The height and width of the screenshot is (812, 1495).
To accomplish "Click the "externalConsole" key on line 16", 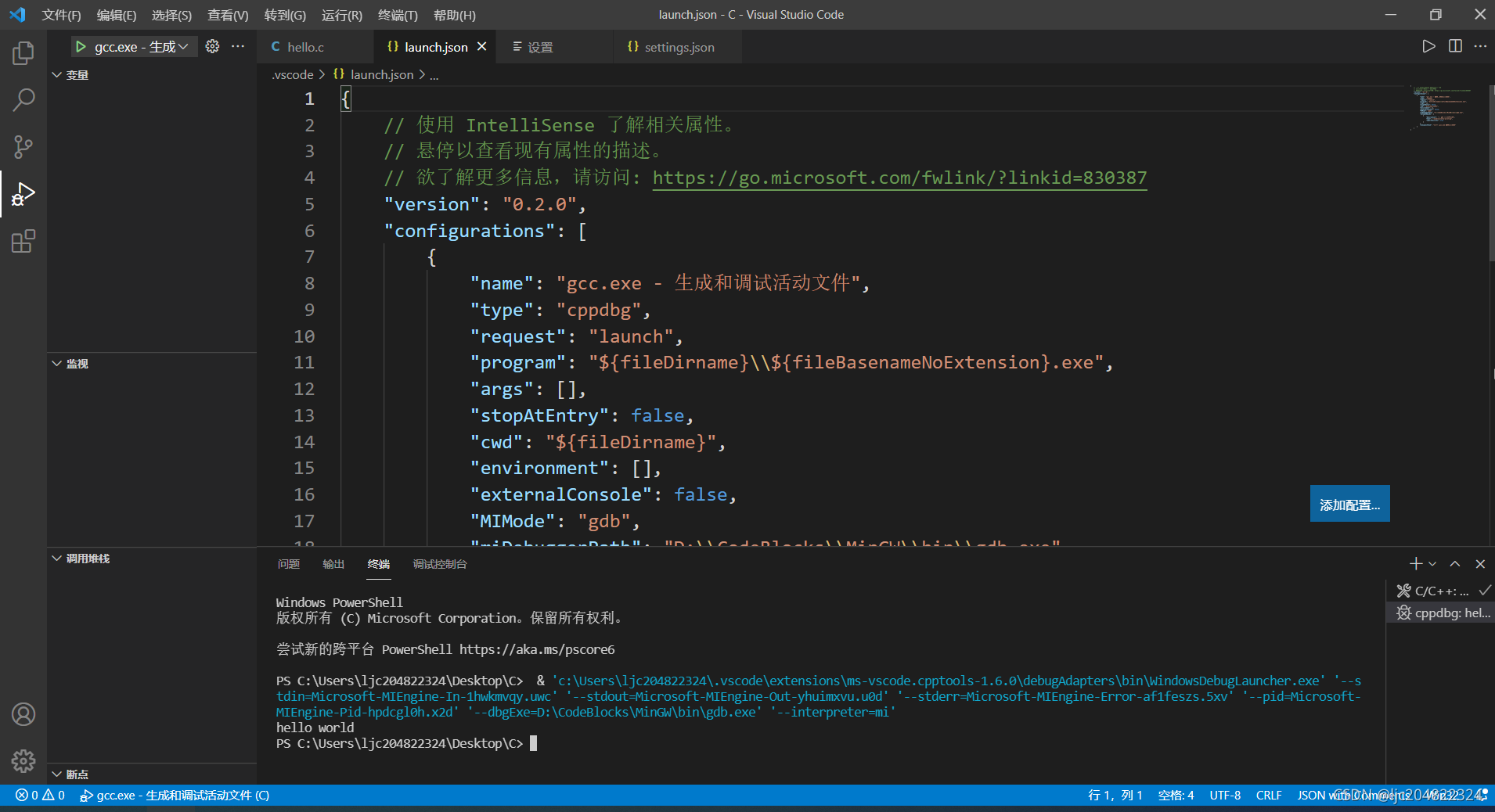I will click(560, 494).
